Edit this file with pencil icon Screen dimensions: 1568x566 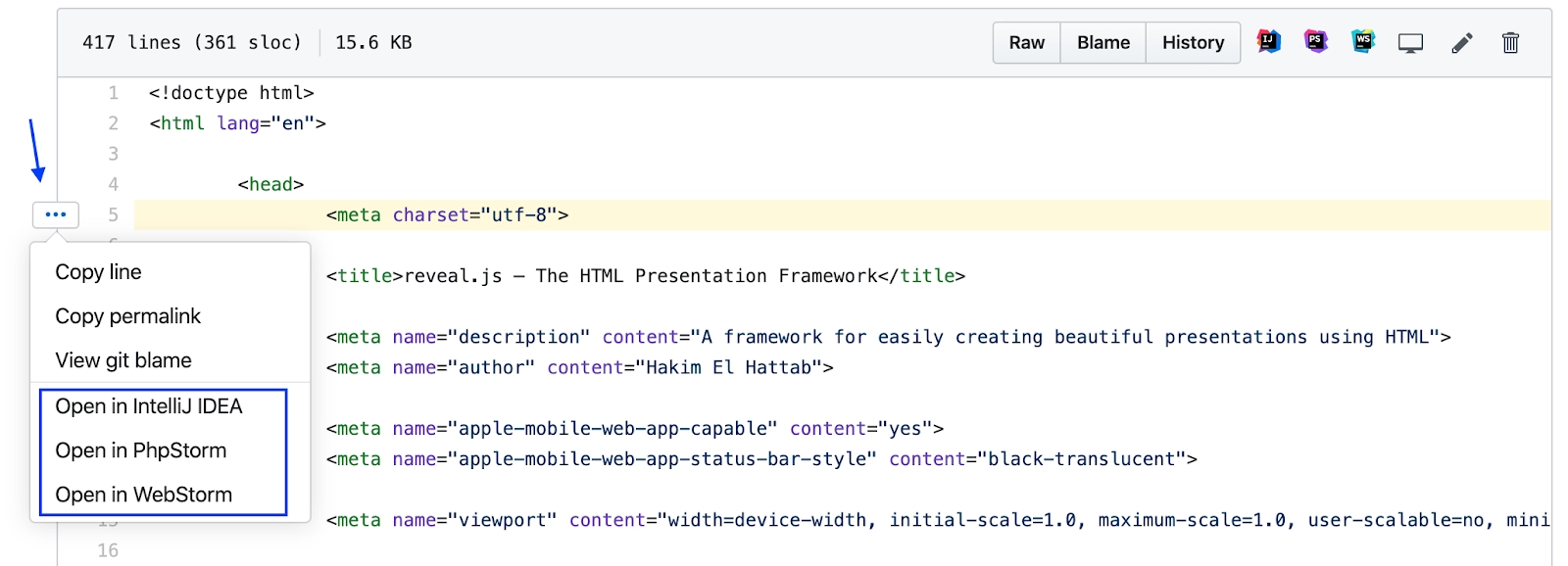tap(1461, 43)
